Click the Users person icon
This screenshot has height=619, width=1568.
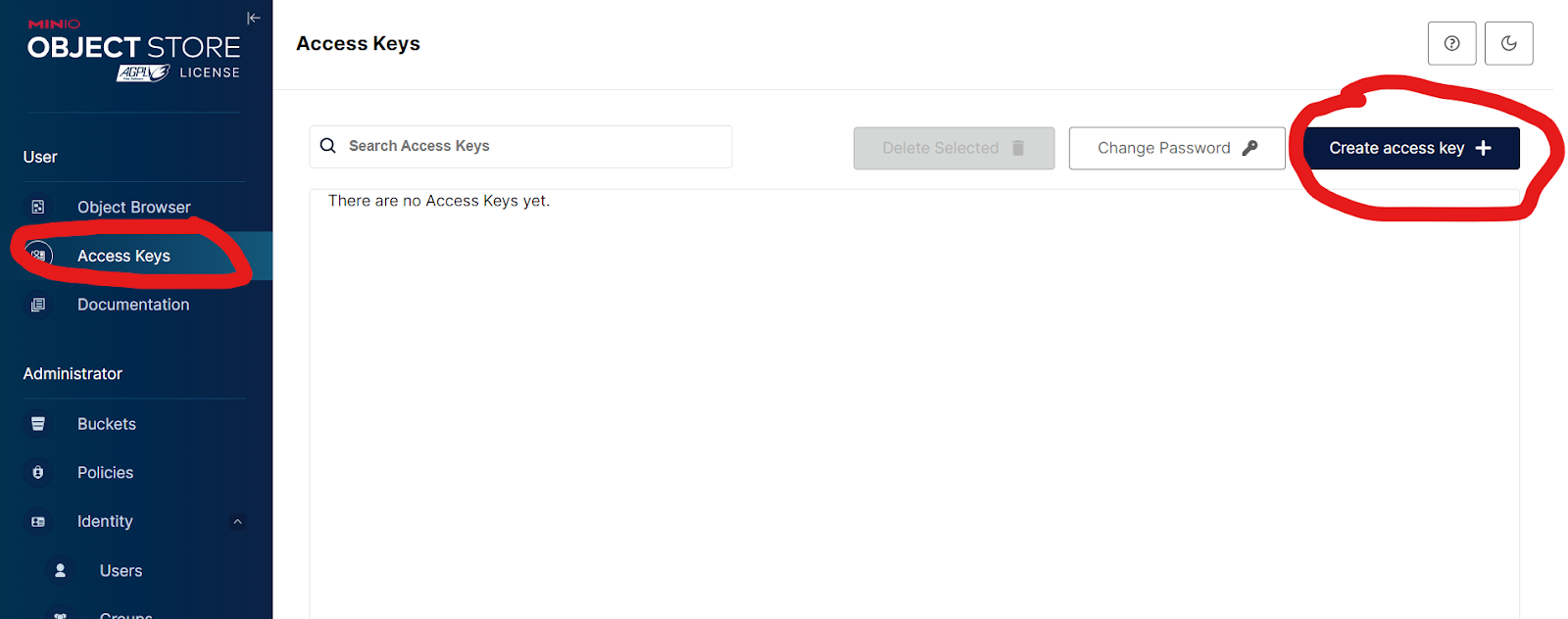point(61,570)
